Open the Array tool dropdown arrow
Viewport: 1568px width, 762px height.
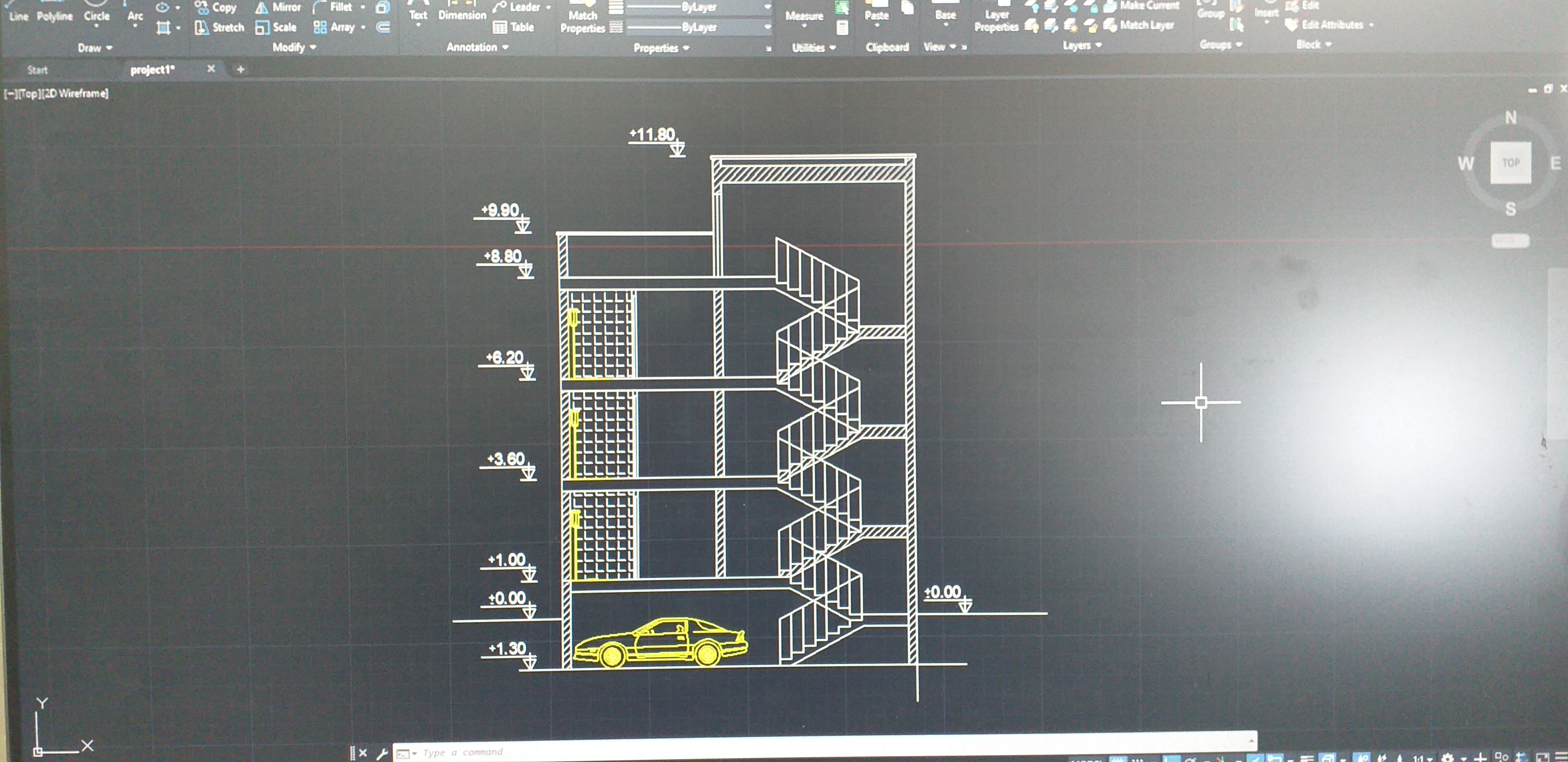[363, 27]
